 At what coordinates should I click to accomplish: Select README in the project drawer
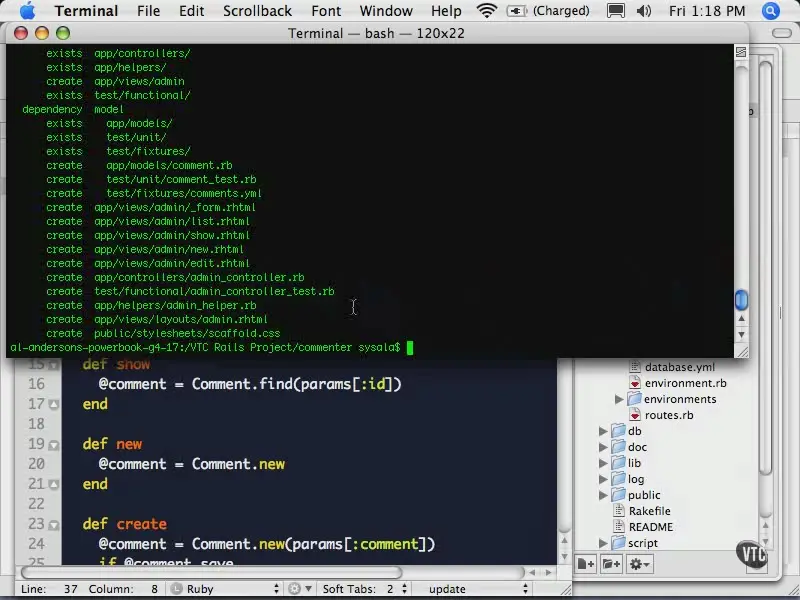click(651, 527)
